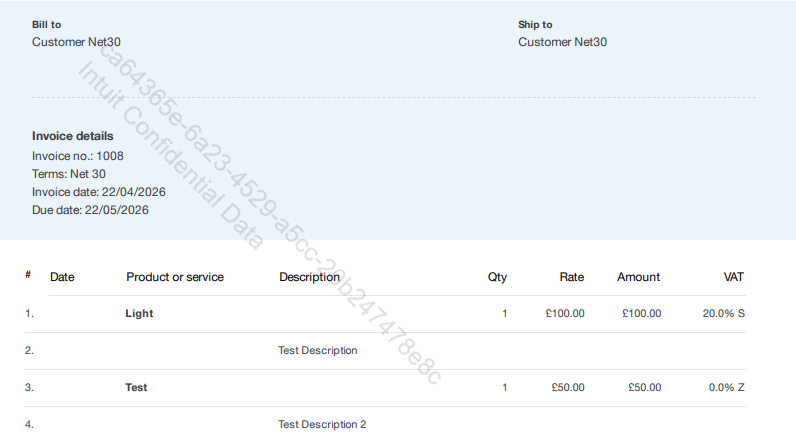Select the Light product row item
796x442 pixels.
click(x=139, y=314)
